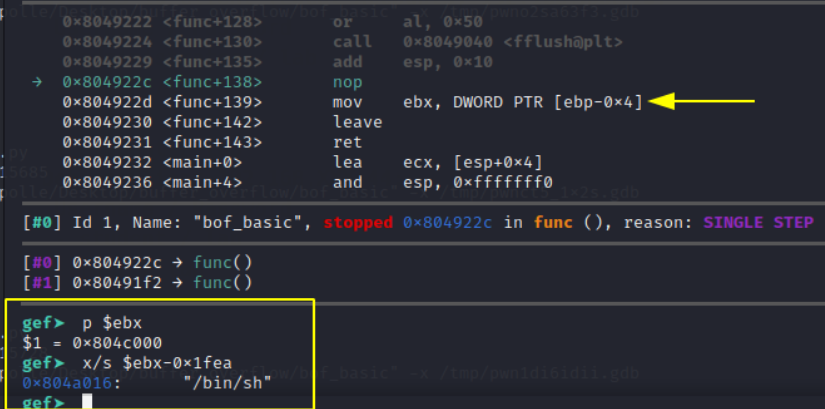Click the red stopped status text
Image resolution: width=825 pixels, height=409 pixels.
tap(358, 223)
